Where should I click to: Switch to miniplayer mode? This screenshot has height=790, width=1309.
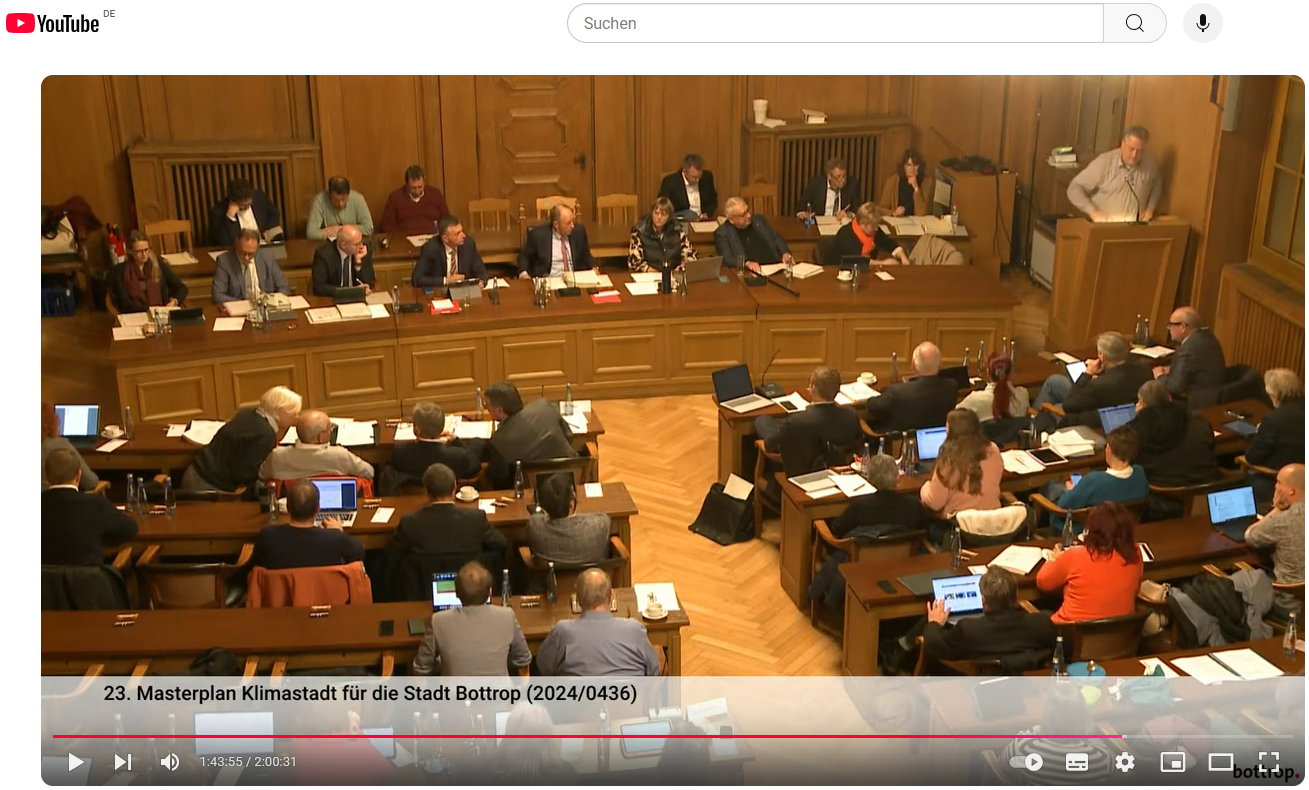point(1172,762)
